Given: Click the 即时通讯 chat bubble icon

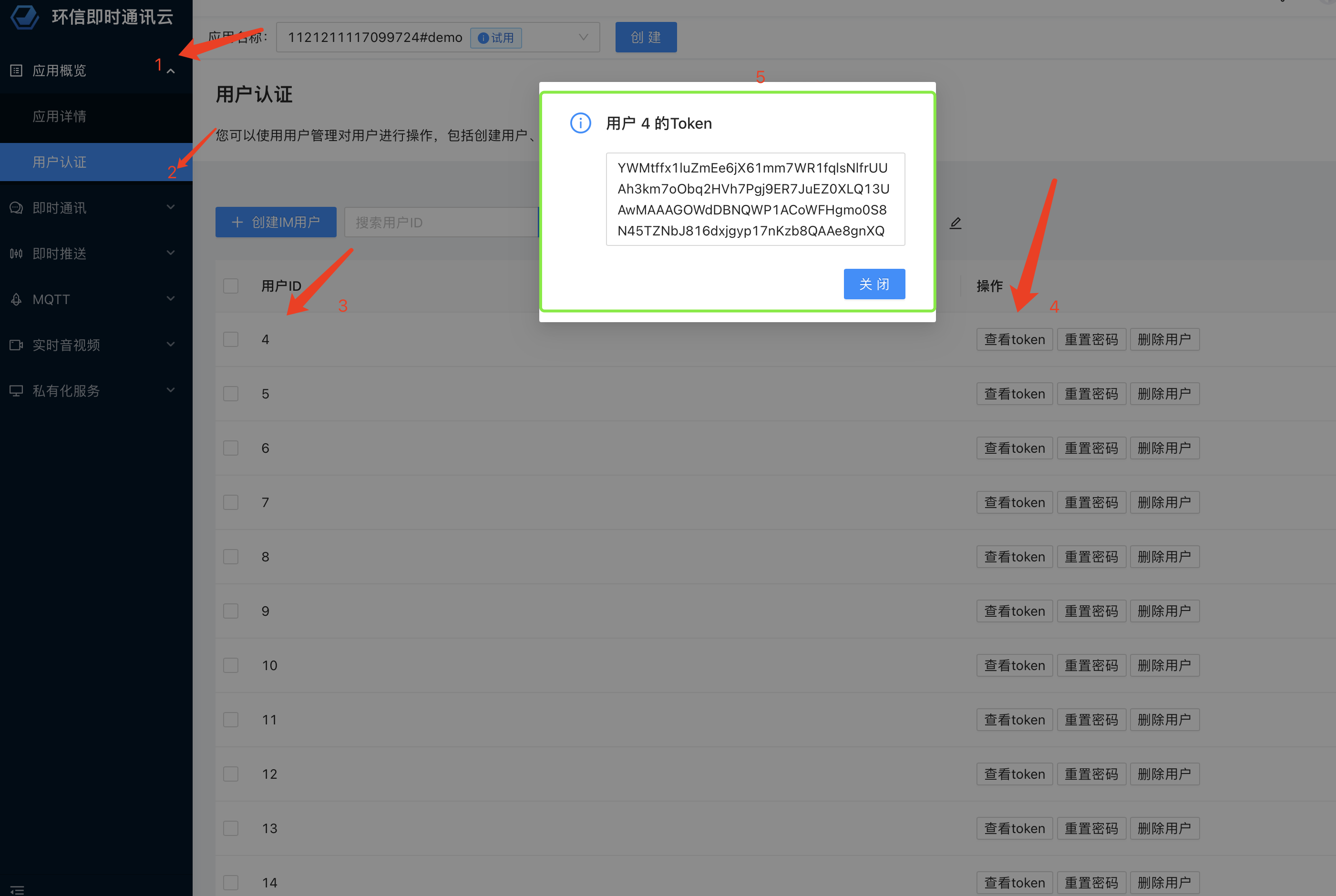Looking at the screenshot, I should [16, 207].
